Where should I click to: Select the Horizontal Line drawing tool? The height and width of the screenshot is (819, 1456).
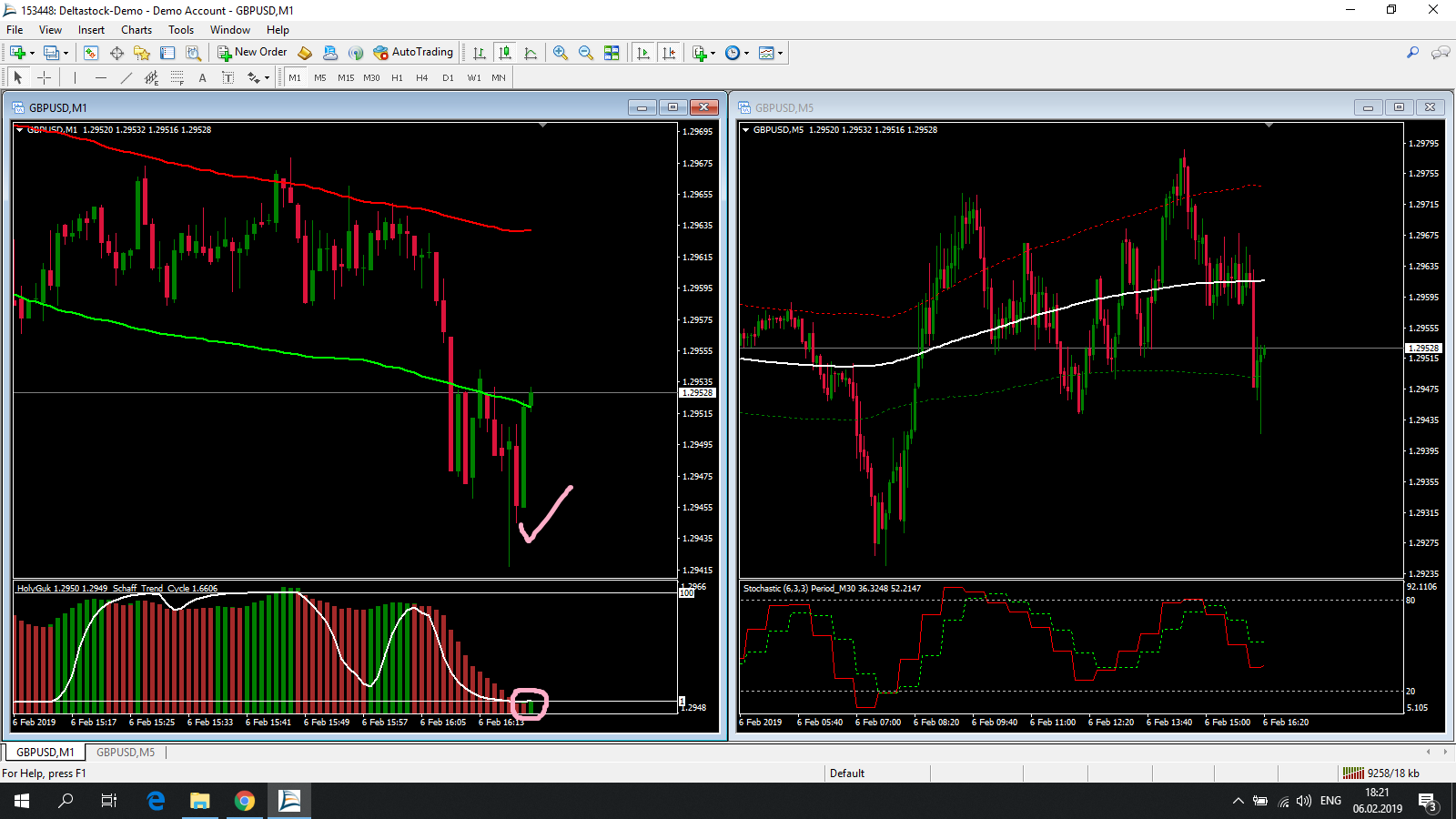[100, 77]
